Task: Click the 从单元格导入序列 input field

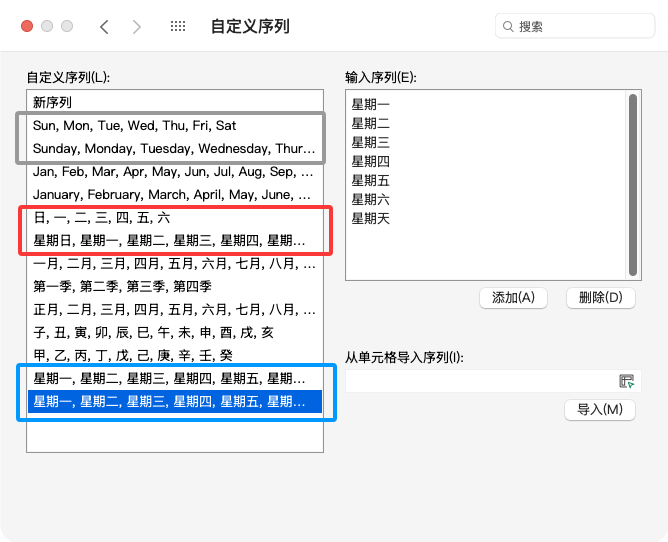Action: [x=493, y=381]
